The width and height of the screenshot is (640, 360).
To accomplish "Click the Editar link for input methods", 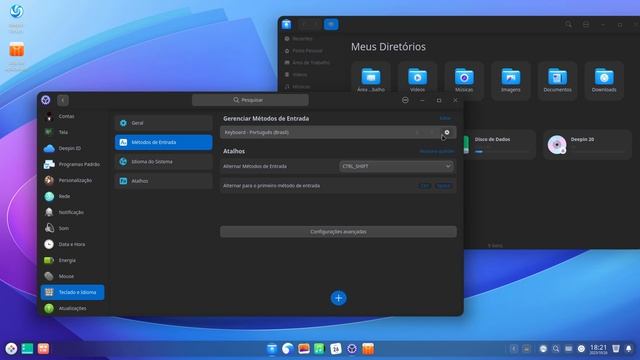I will point(445,118).
